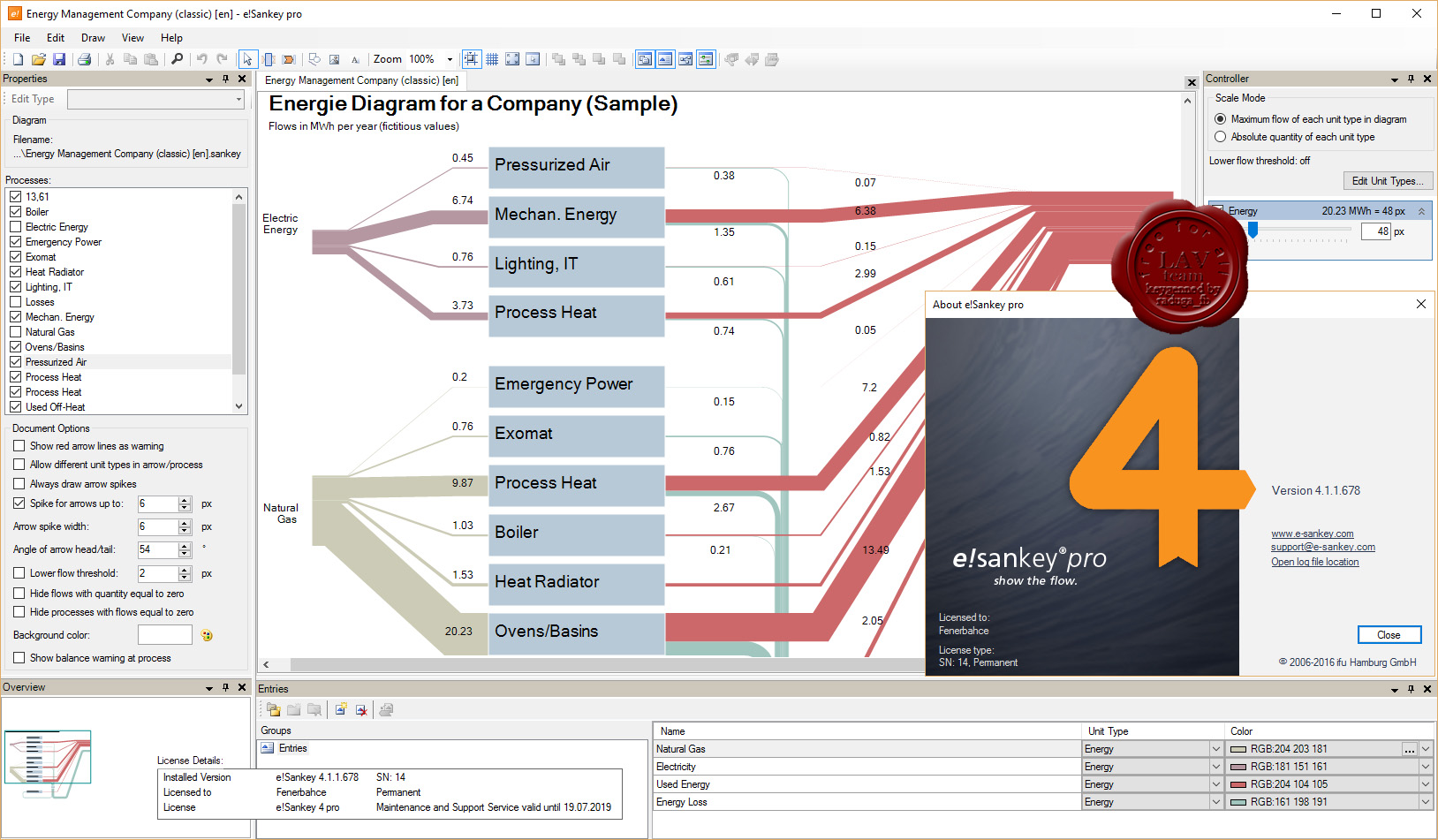Click the Undo arrow icon
This screenshot has height=840, width=1438.
point(201,59)
